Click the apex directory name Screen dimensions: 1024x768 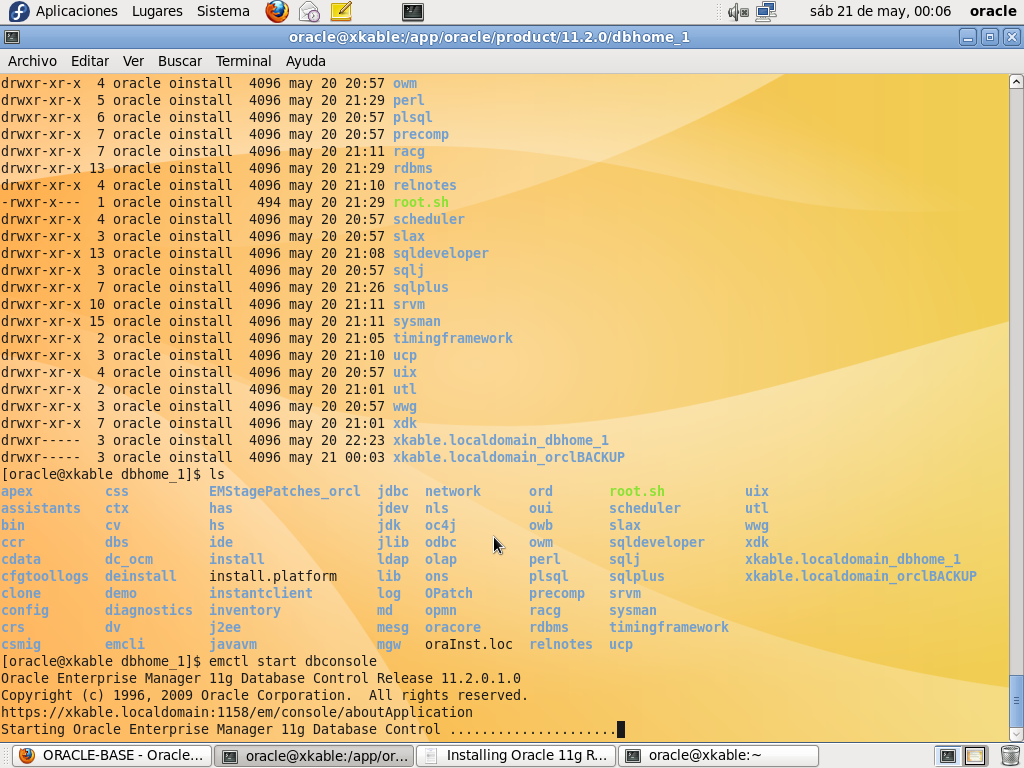[x=16, y=491]
